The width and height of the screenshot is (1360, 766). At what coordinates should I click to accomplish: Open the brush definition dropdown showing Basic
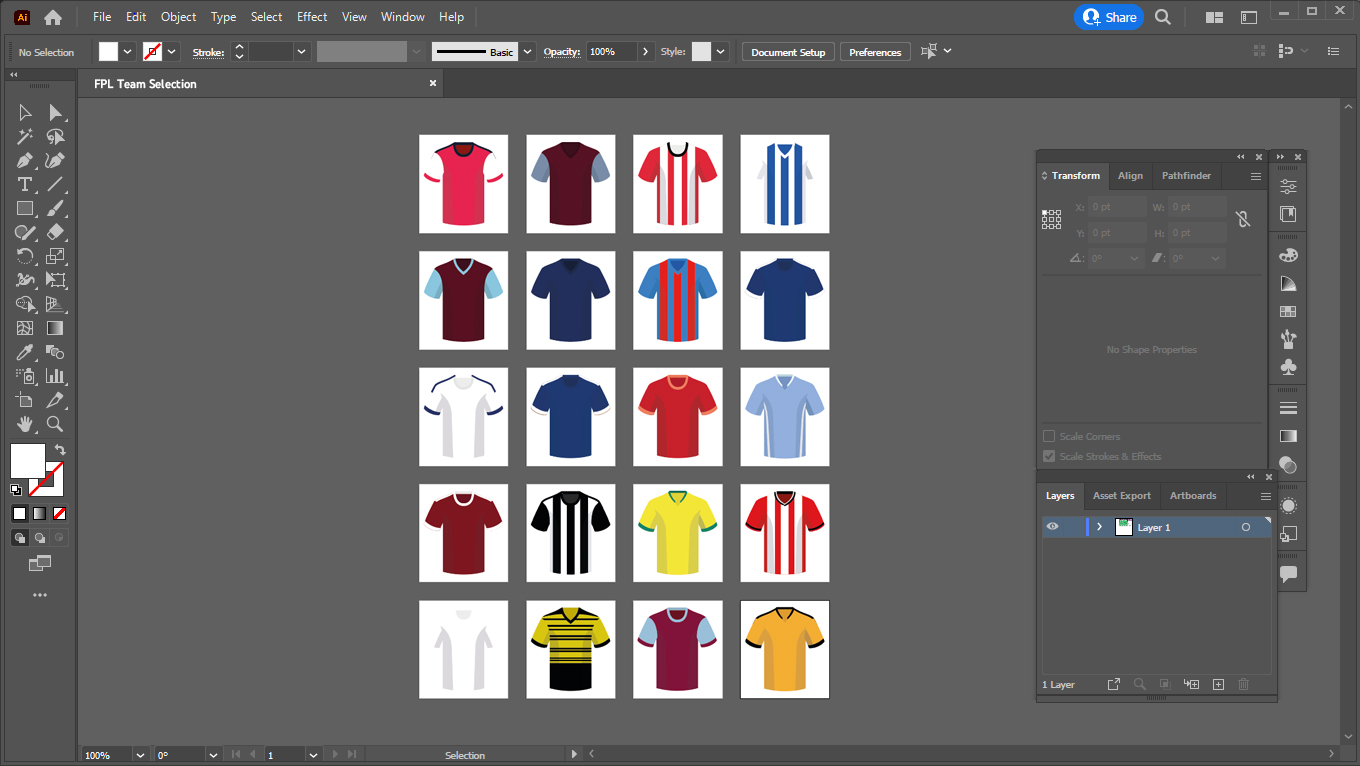click(x=527, y=51)
